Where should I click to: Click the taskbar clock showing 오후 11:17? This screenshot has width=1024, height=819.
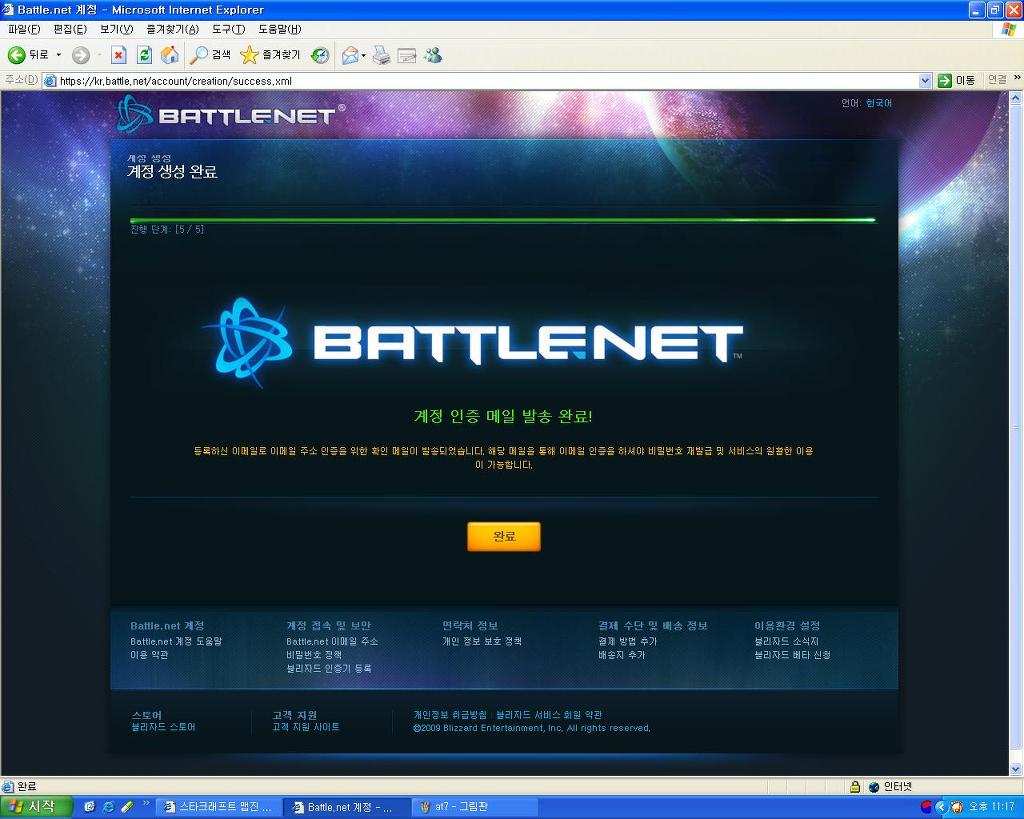991,807
